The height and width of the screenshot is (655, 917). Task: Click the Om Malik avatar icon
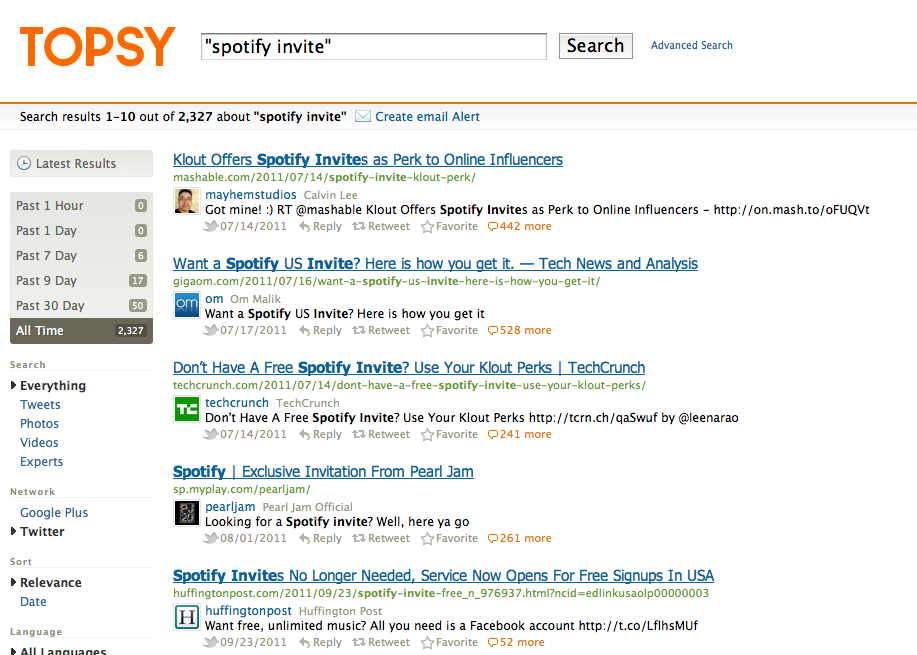(x=186, y=305)
